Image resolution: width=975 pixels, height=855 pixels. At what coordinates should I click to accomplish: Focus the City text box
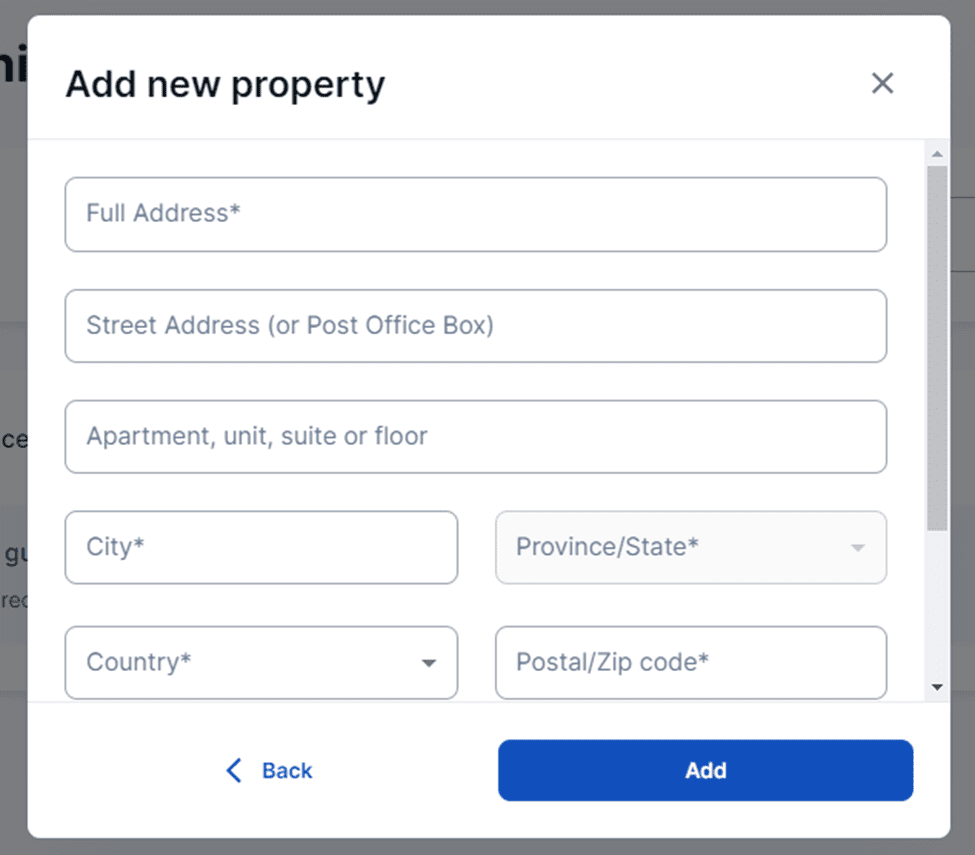coord(261,547)
